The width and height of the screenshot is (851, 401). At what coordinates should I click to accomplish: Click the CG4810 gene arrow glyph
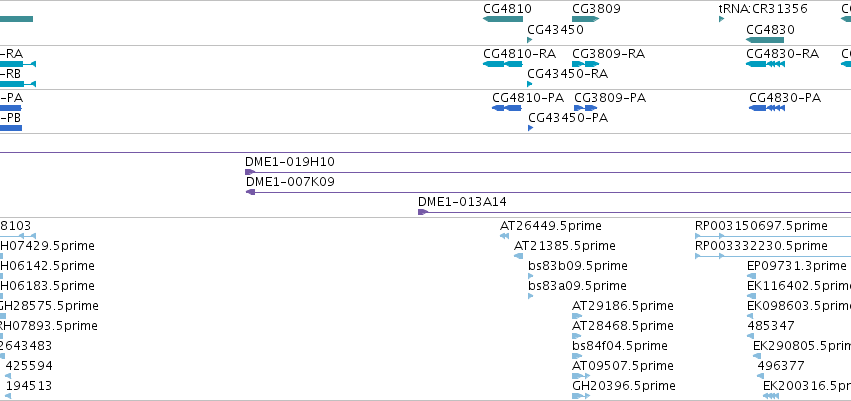coord(503,19)
